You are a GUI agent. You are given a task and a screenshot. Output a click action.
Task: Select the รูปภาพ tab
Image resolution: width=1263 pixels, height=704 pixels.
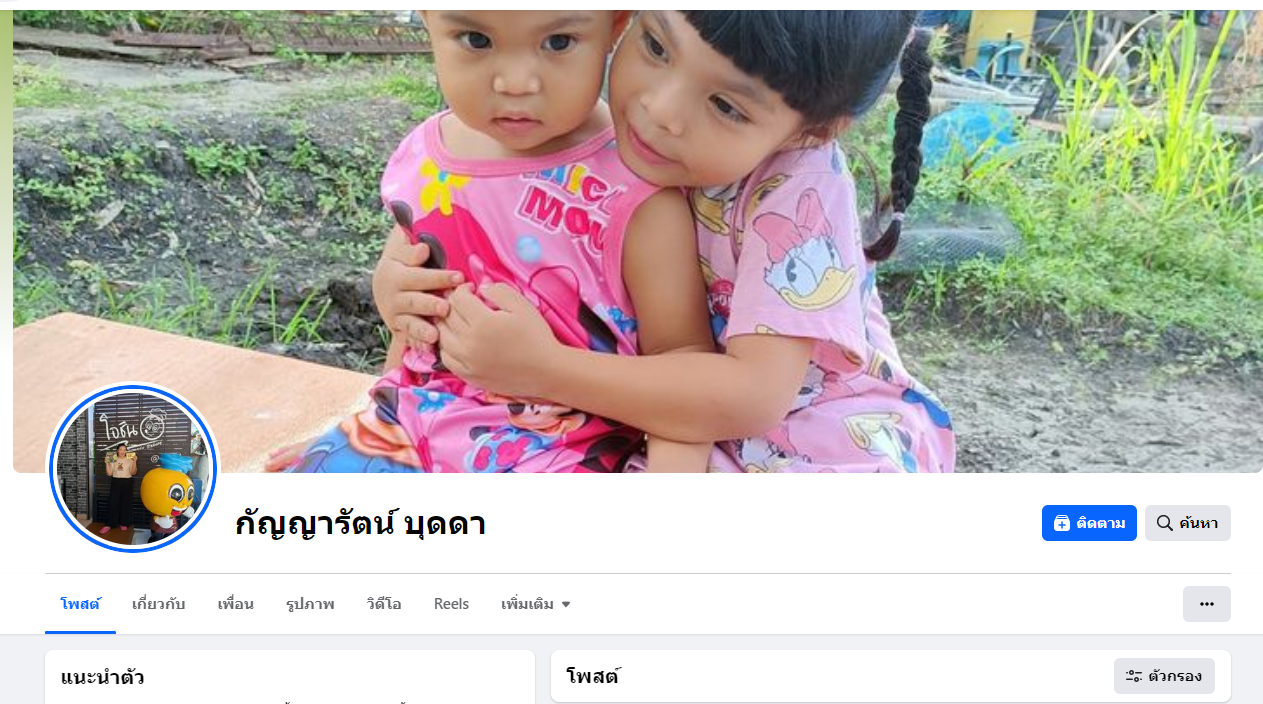(310, 604)
